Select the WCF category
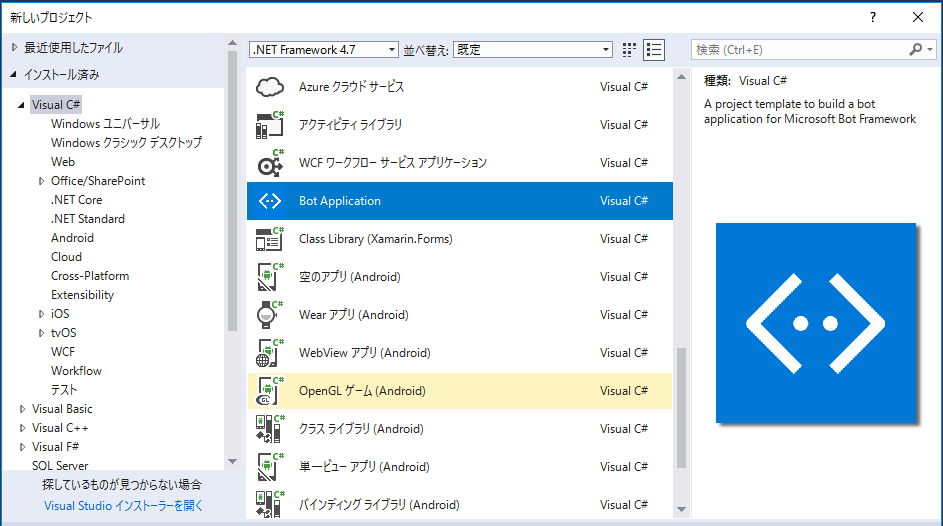The image size is (943, 526). [x=63, y=352]
